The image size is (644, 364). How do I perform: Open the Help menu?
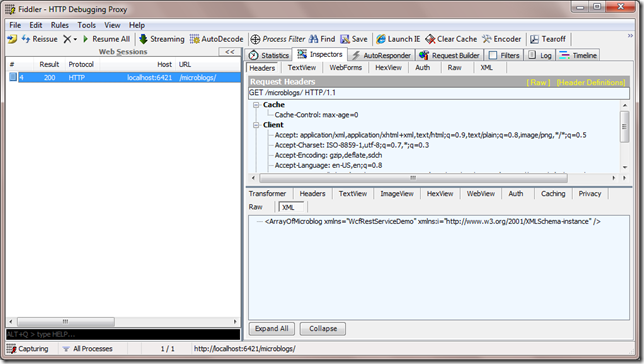click(x=137, y=25)
